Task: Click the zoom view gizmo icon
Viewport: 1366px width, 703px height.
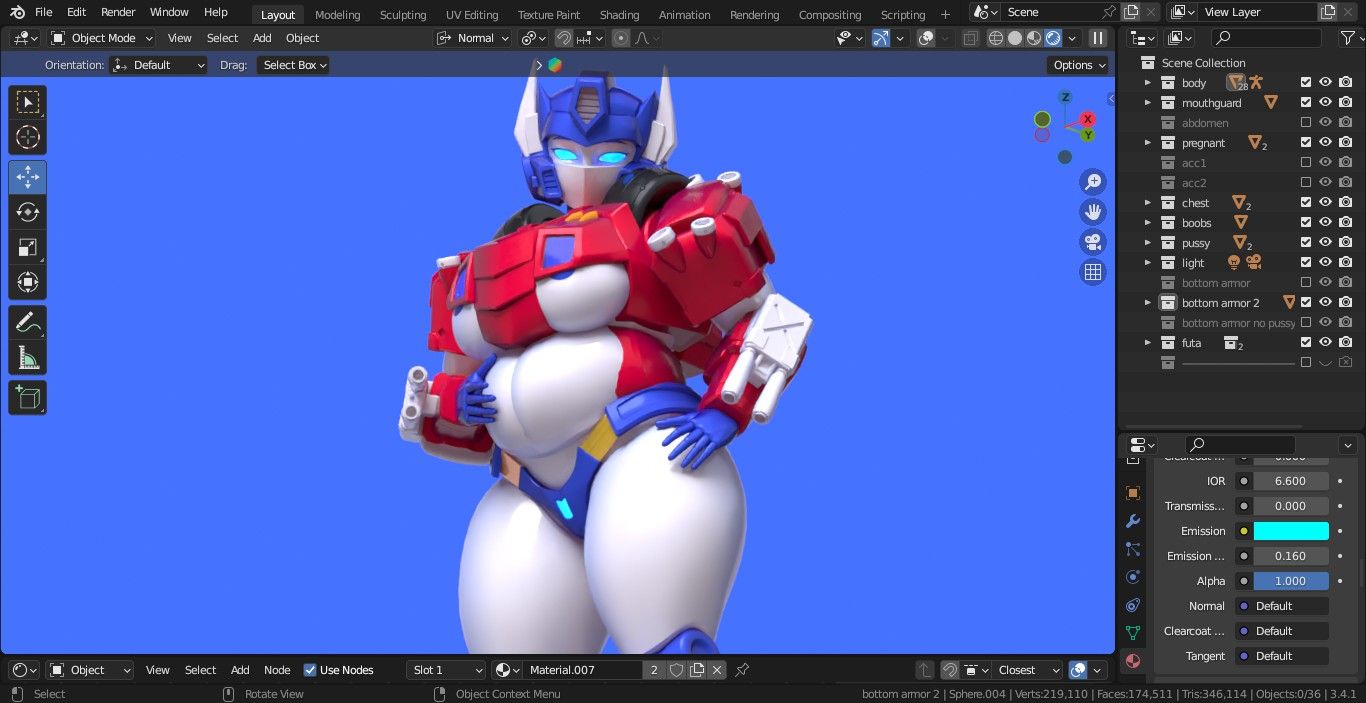Action: tap(1093, 181)
